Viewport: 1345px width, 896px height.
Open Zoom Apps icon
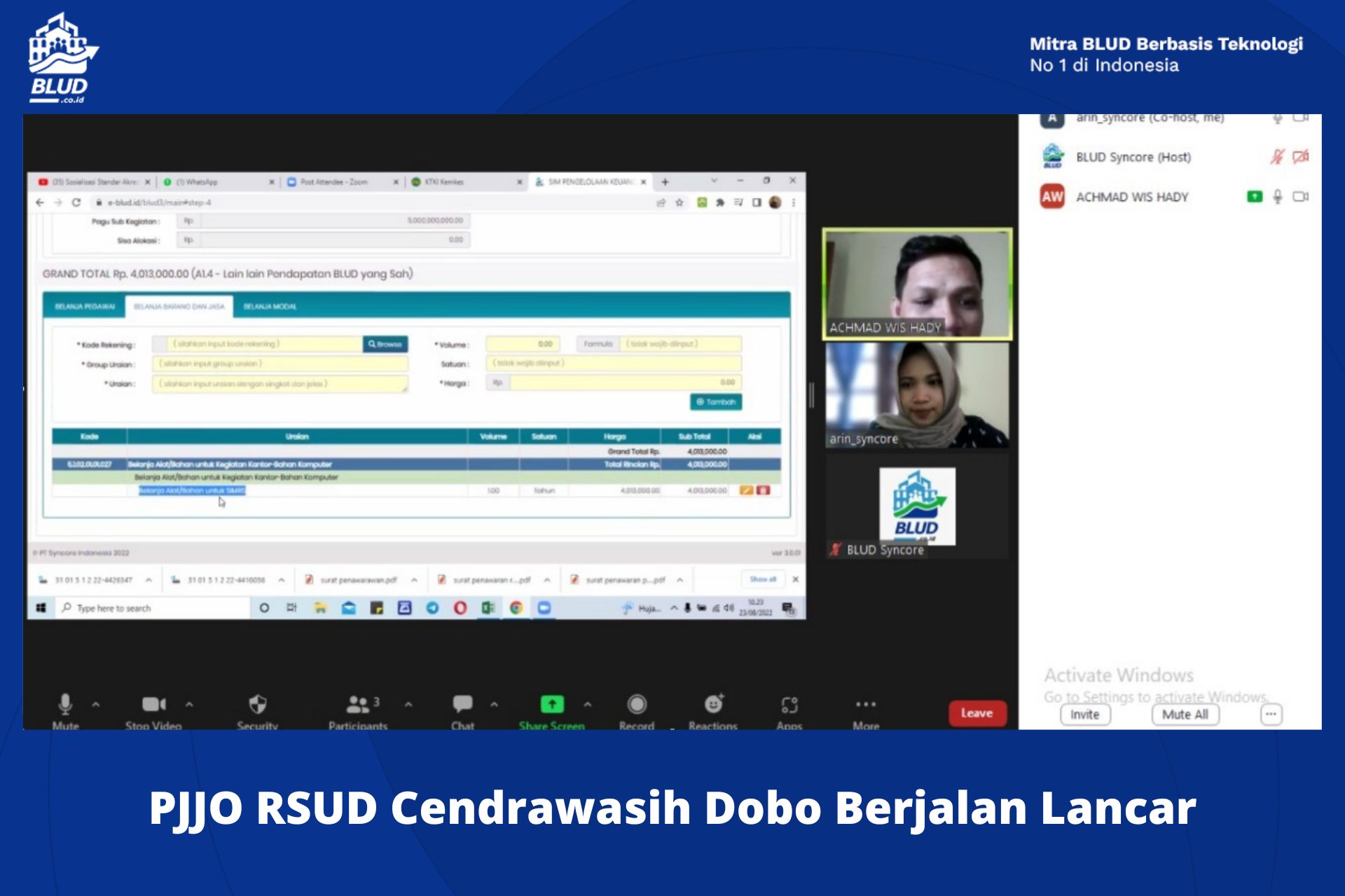click(x=789, y=704)
